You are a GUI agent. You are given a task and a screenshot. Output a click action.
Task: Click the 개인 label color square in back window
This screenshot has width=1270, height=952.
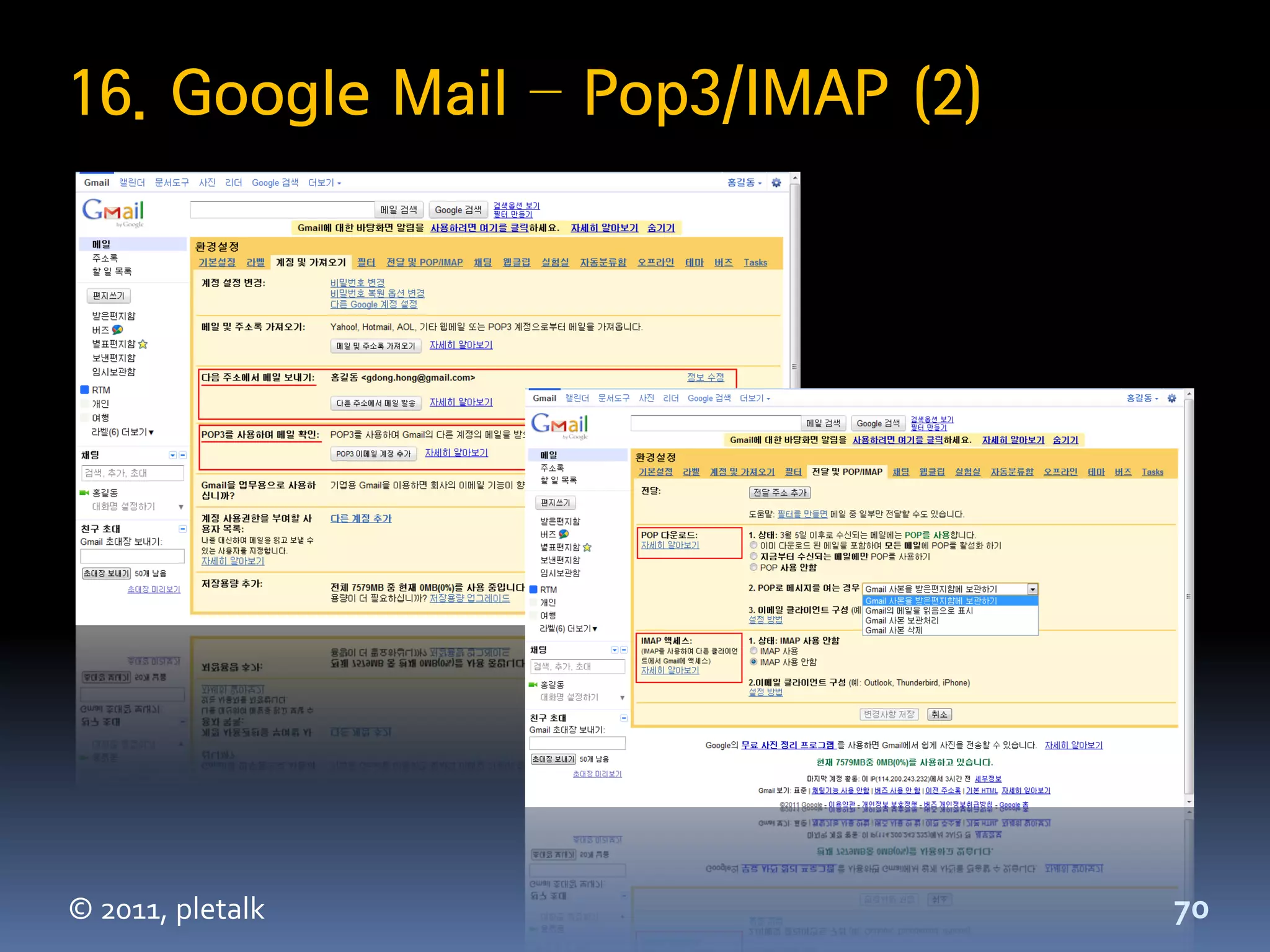pyautogui.click(x=85, y=403)
